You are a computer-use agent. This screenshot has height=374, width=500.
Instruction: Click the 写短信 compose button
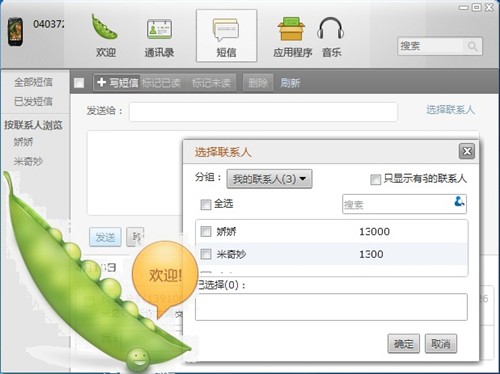(x=117, y=82)
